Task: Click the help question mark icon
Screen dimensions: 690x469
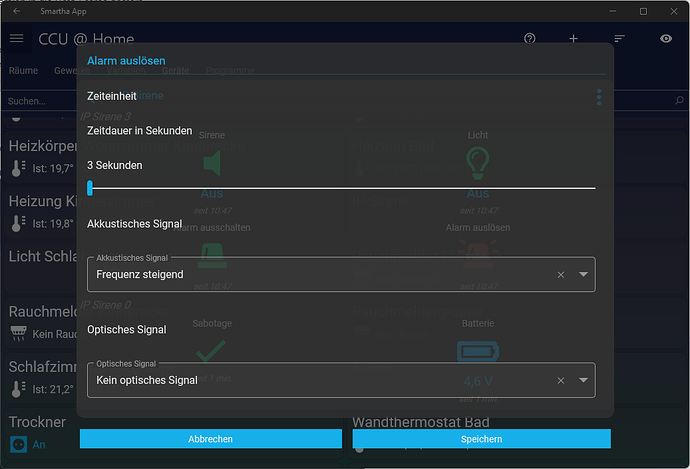Action: (x=530, y=38)
